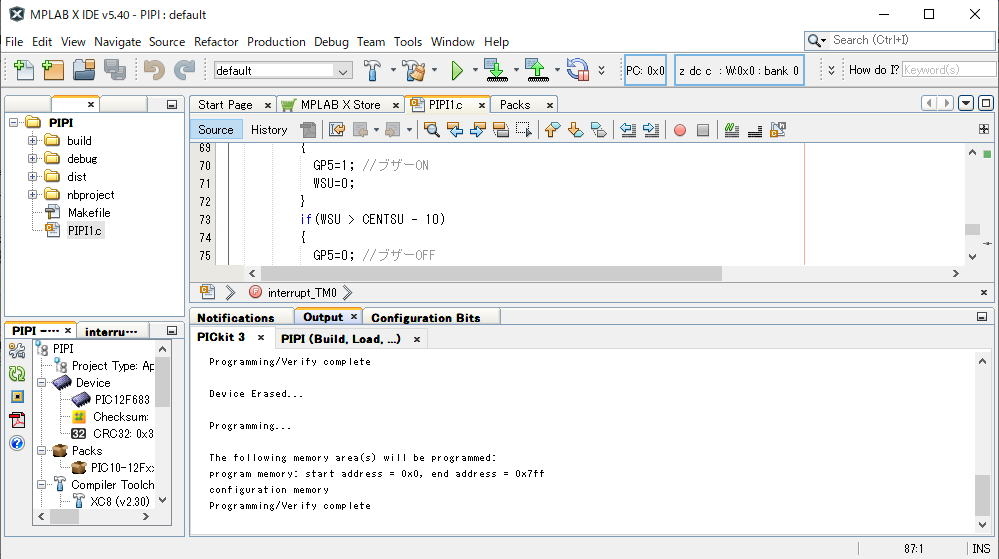The height and width of the screenshot is (559, 999).
Task: Click the dashboard project properties icon
Action: coord(17,350)
